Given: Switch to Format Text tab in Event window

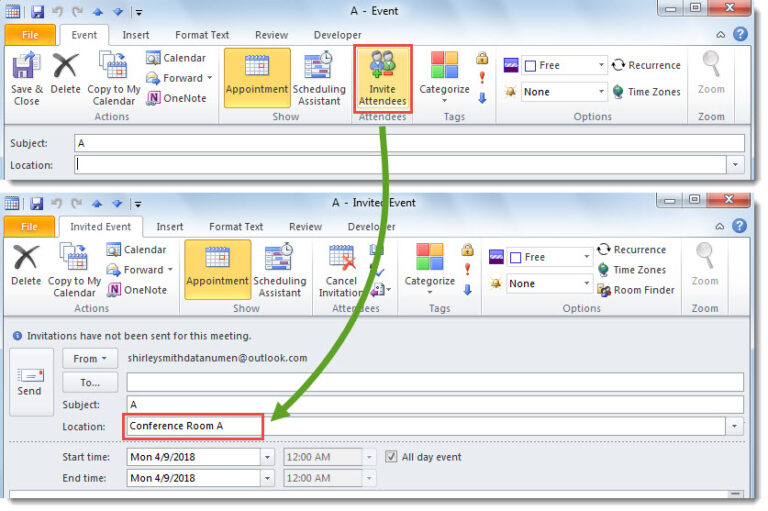Looking at the screenshot, I should [x=202, y=35].
